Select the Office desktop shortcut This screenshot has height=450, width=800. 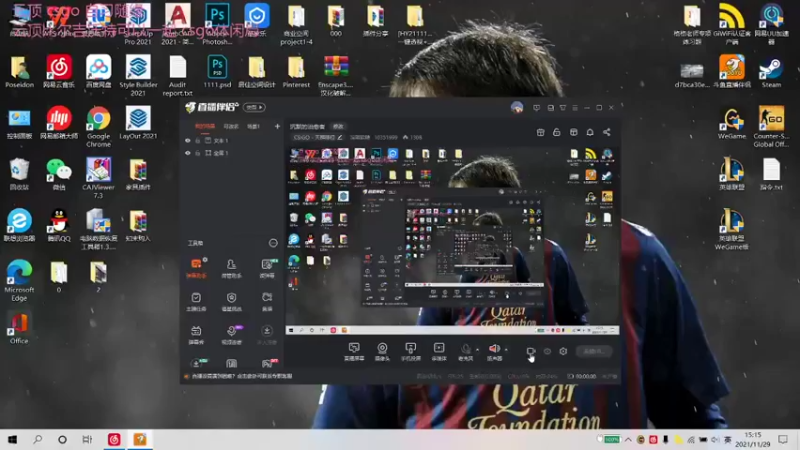coord(19,329)
